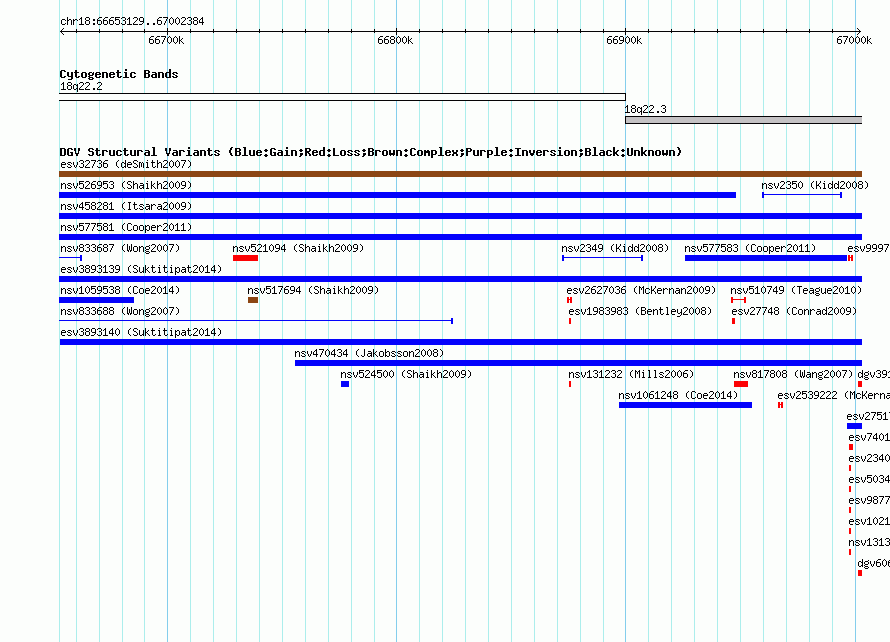Select the 18q22.2 cytogenetic band bar
The height and width of the screenshot is (642, 890).
pyautogui.click(x=342, y=97)
